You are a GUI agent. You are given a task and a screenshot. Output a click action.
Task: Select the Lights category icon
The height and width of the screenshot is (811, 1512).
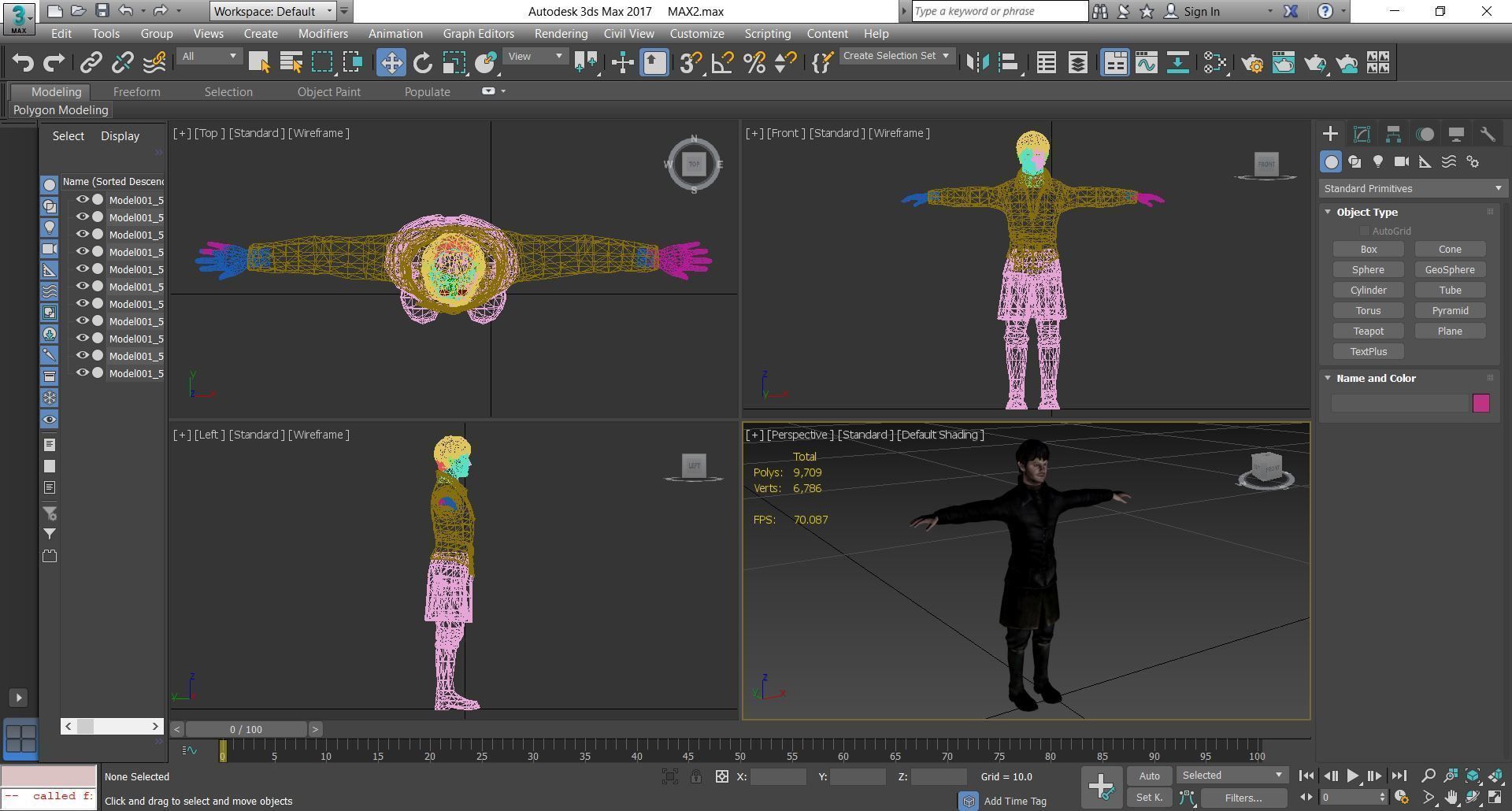(x=1378, y=161)
